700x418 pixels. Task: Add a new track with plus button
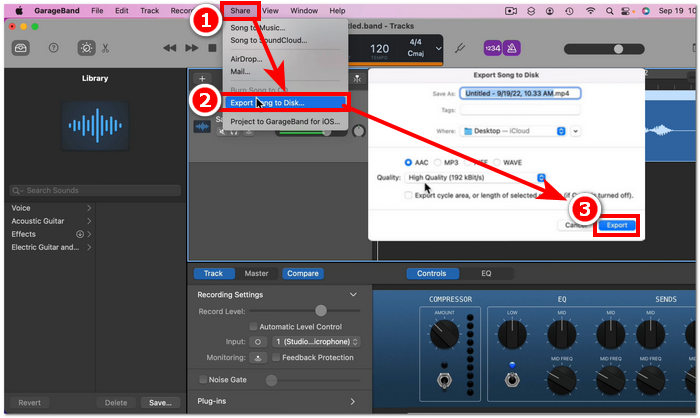(202, 79)
